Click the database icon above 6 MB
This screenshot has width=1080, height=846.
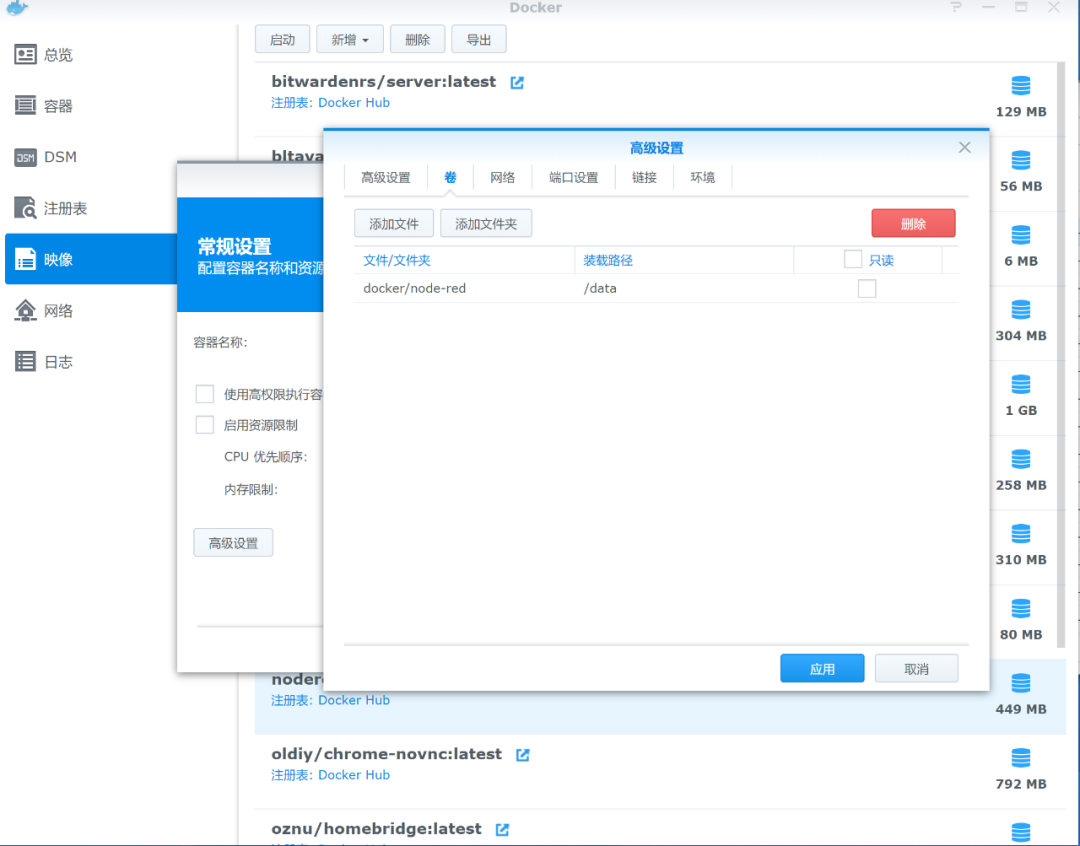[x=1021, y=236]
